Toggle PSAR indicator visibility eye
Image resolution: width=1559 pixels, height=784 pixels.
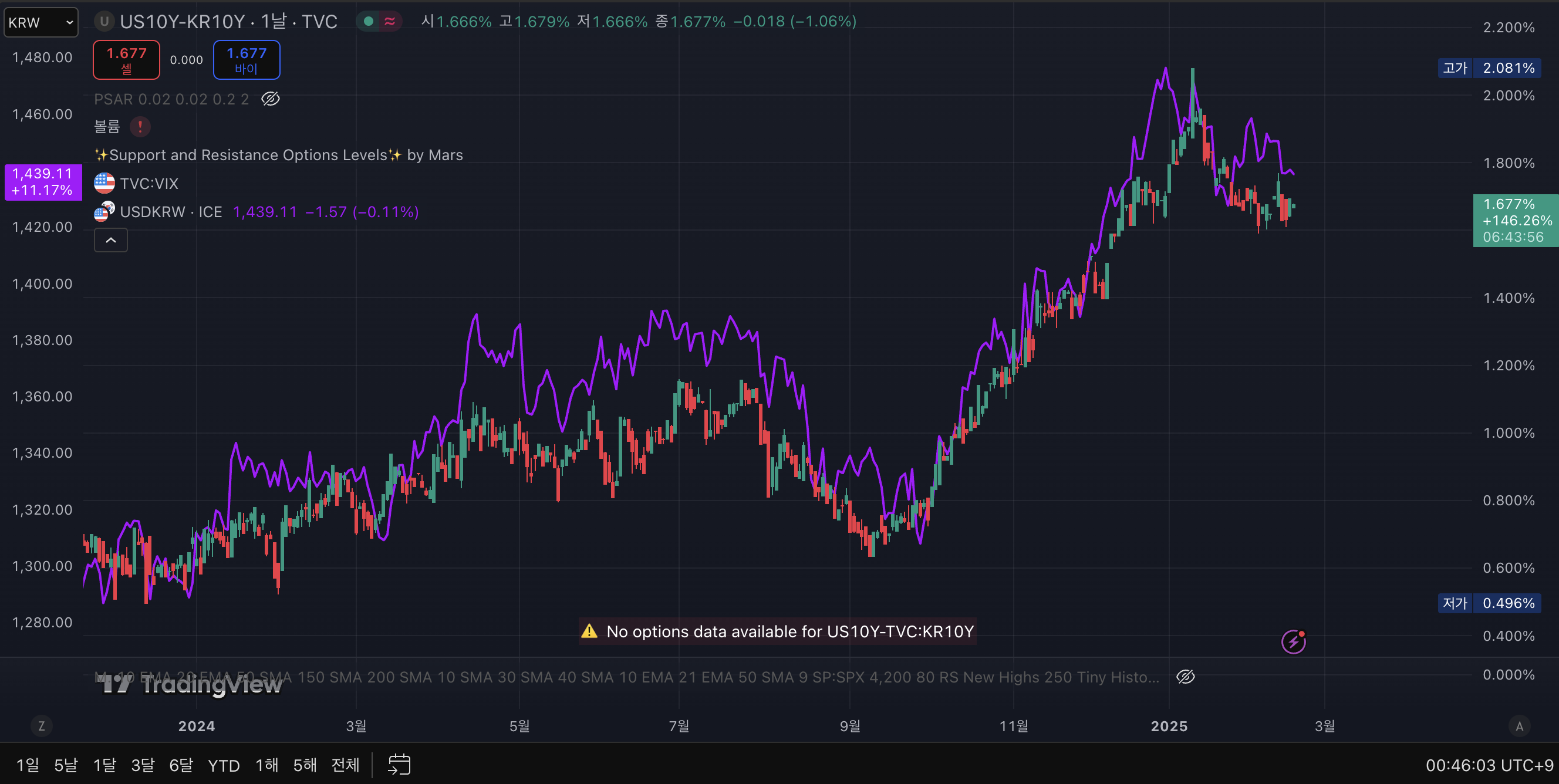(x=270, y=99)
